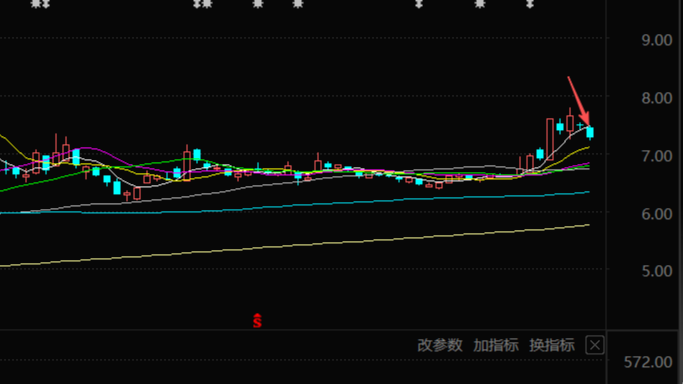Click the red S signal marker

(257, 320)
